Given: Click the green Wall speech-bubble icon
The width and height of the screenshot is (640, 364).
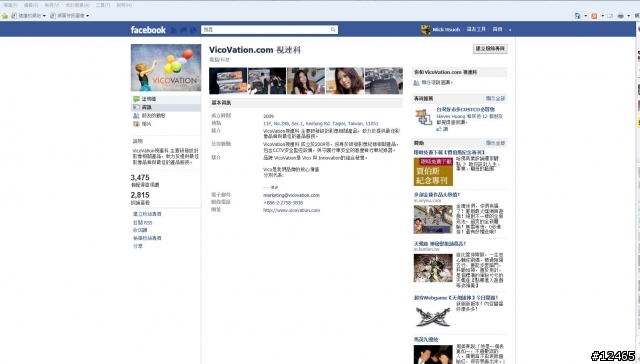Looking at the screenshot, I should tap(136, 99).
